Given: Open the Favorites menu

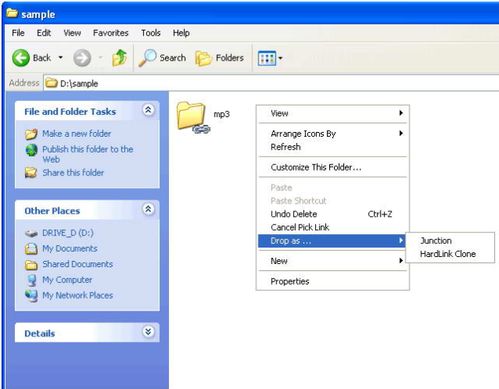Looking at the screenshot, I should tap(111, 33).
